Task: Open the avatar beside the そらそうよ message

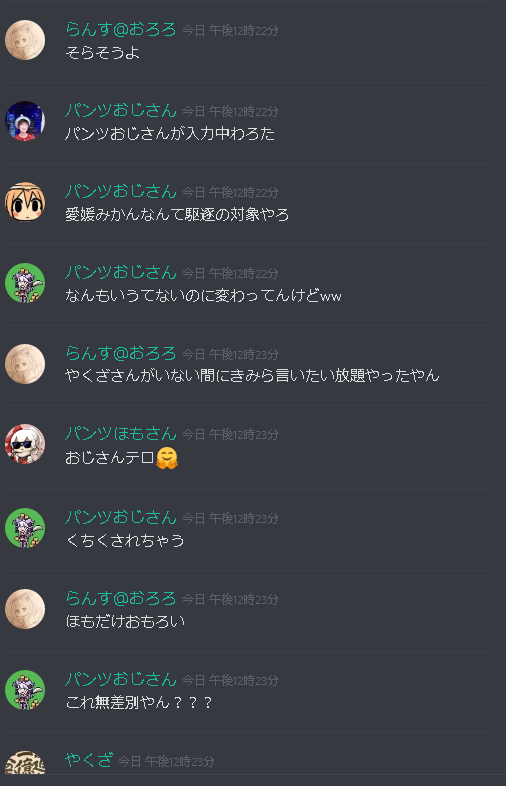Action: (x=25, y=40)
